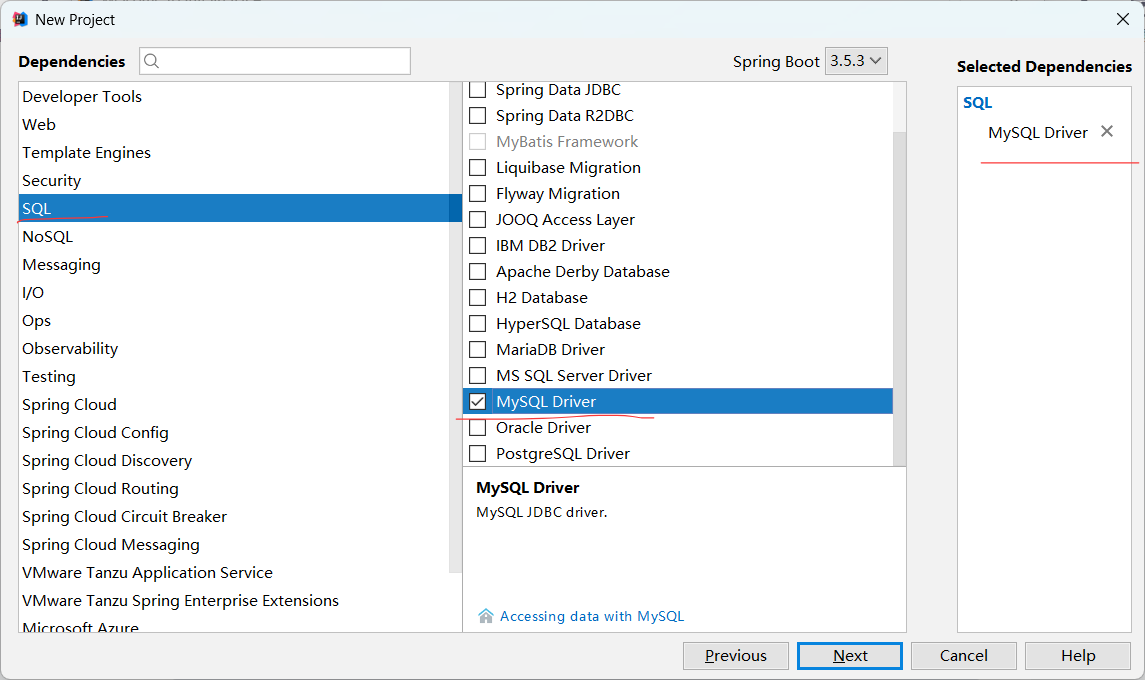Select the Ops category
The image size is (1145, 680).
(234, 320)
